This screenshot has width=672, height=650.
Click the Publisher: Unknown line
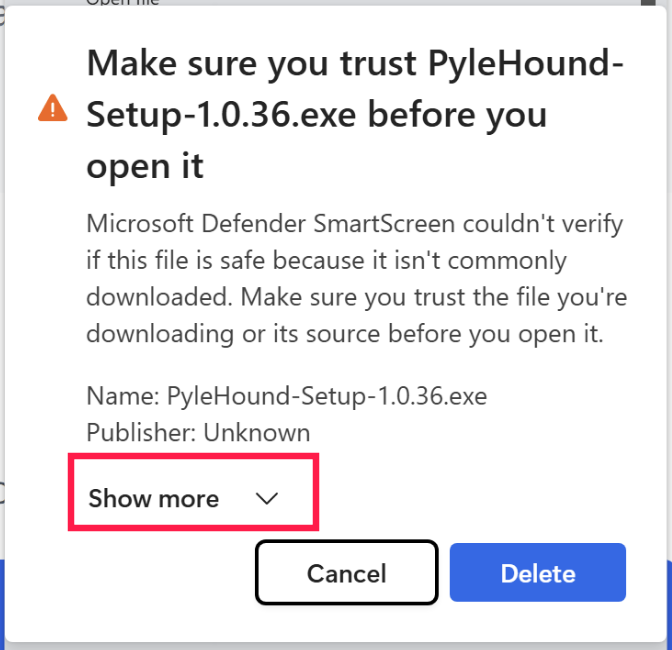click(x=198, y=432)
